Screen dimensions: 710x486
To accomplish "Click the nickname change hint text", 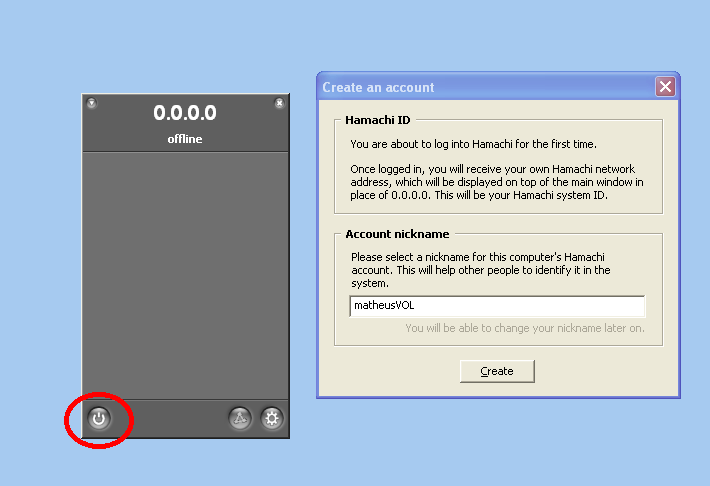I will (x=525, y=328).
